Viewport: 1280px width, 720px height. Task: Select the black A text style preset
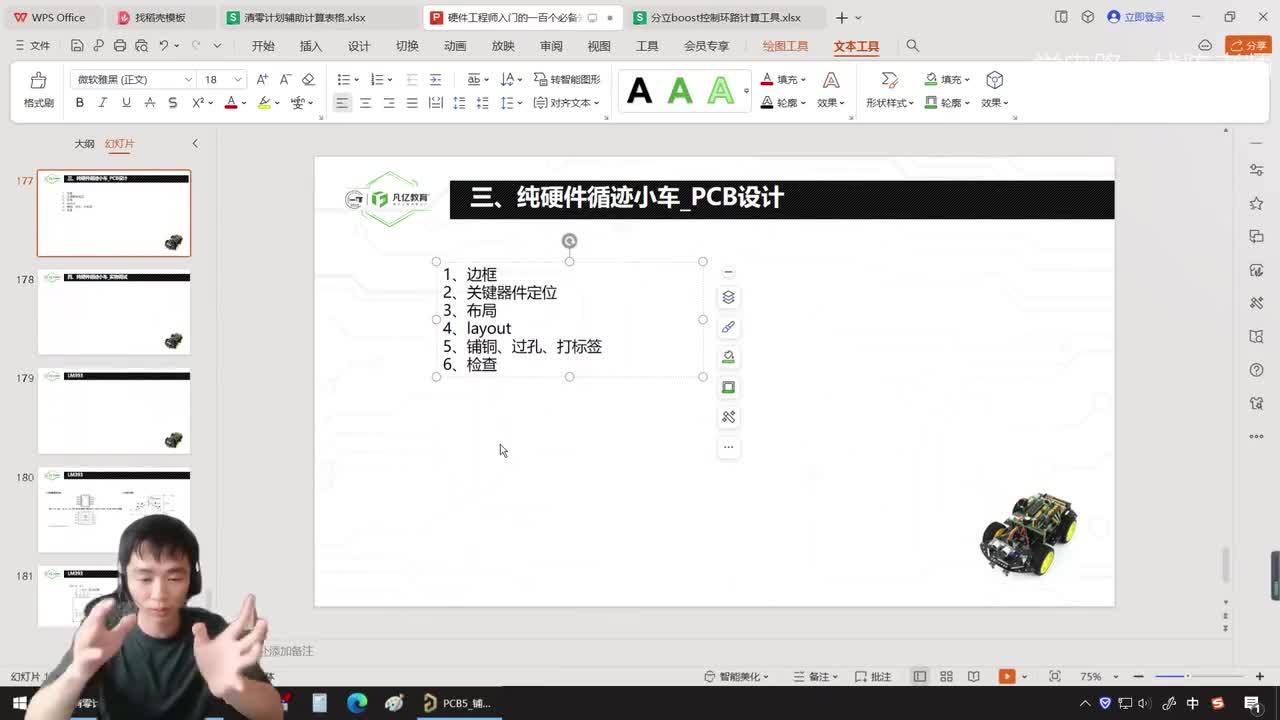click(x=639, y=91)
